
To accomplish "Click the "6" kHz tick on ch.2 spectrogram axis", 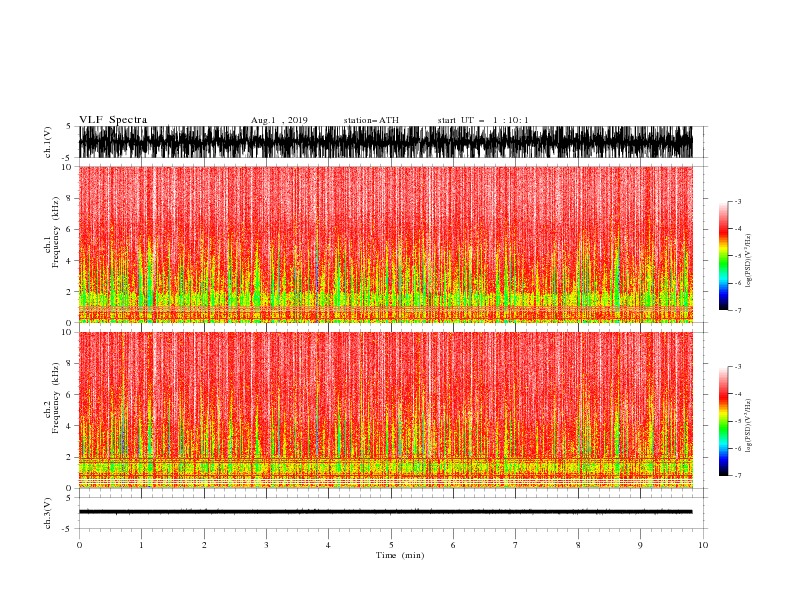I will (x=69, y=395).
